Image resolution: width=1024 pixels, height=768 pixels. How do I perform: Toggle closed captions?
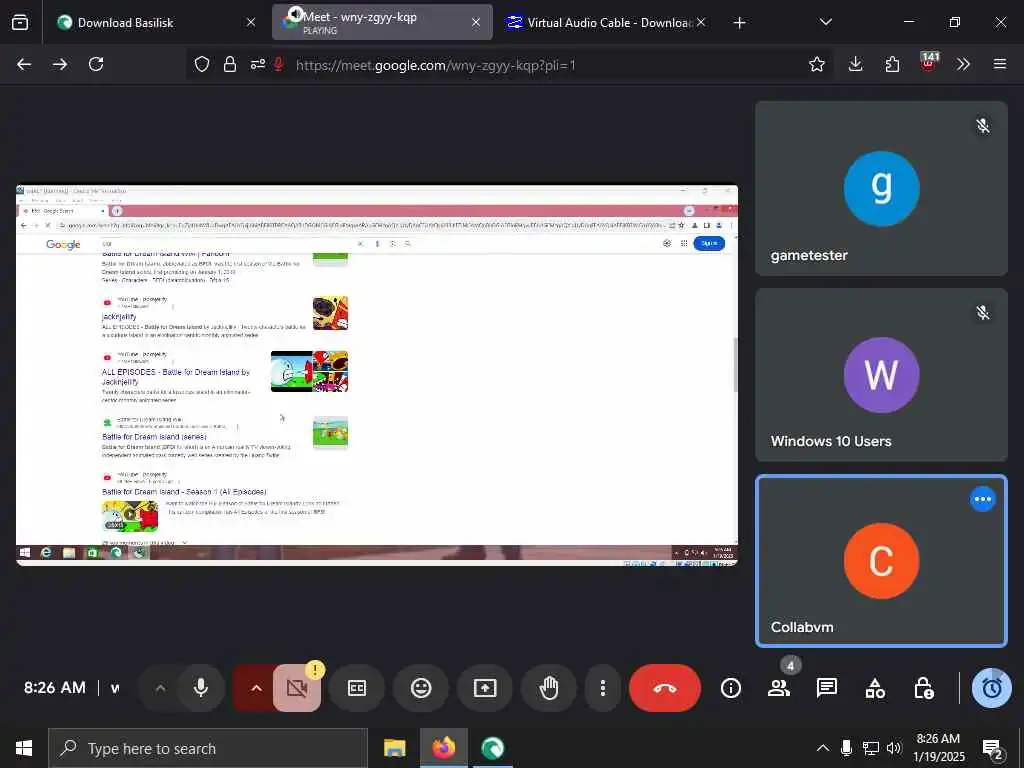(x=357, y=688)
